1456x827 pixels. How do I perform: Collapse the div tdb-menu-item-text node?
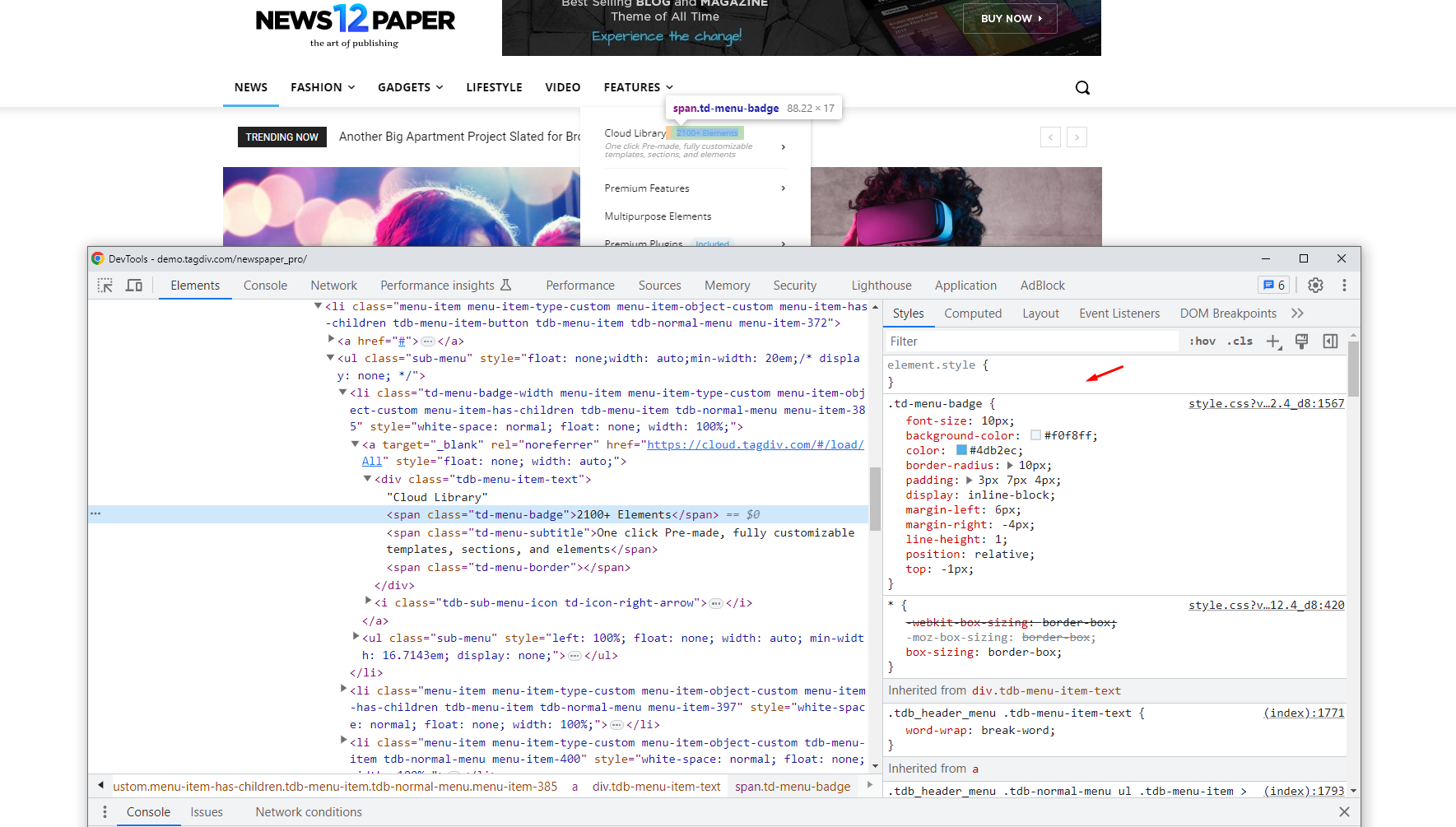tap(368, 478)
